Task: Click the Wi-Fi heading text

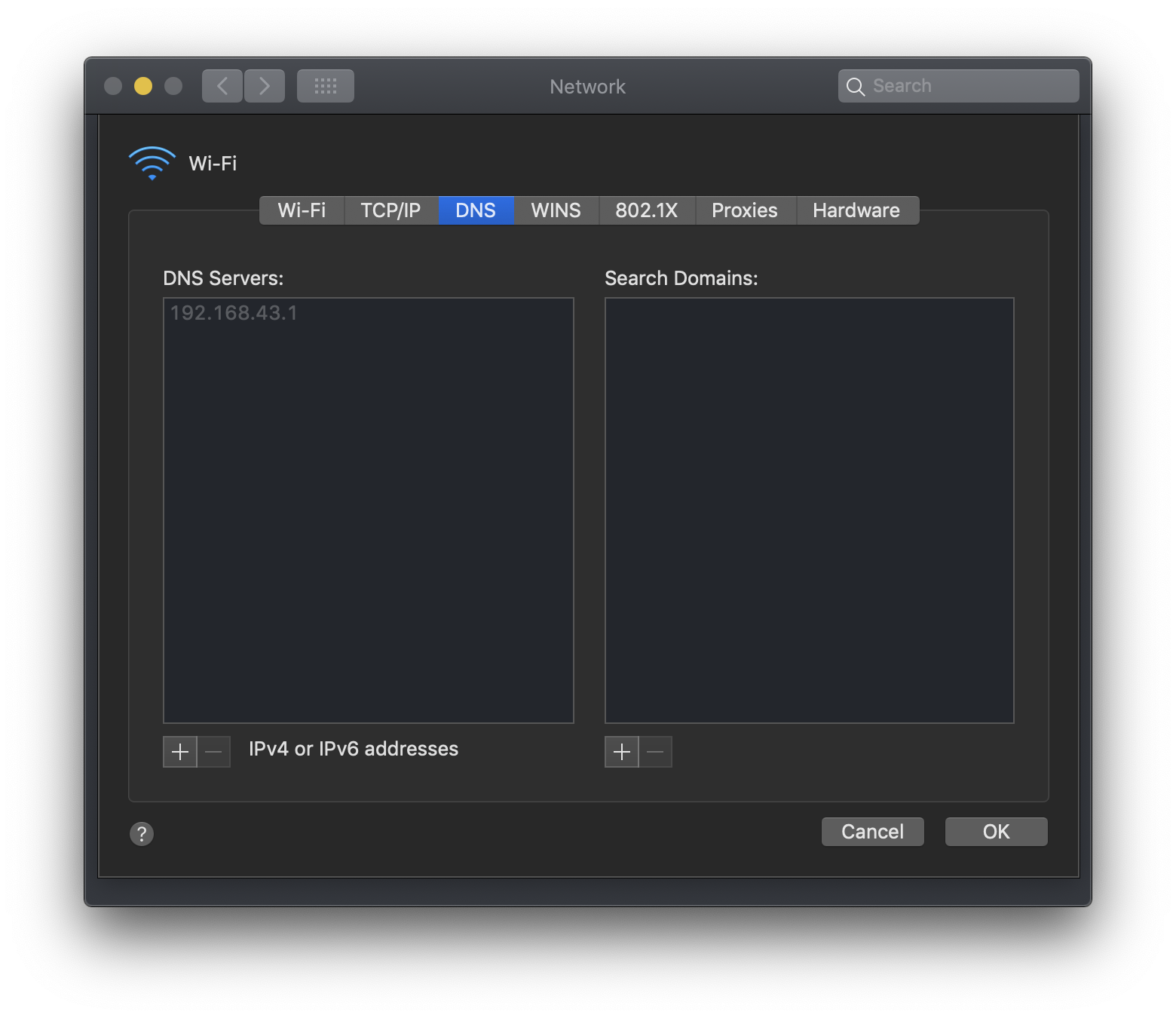Action: coord(213,164)
